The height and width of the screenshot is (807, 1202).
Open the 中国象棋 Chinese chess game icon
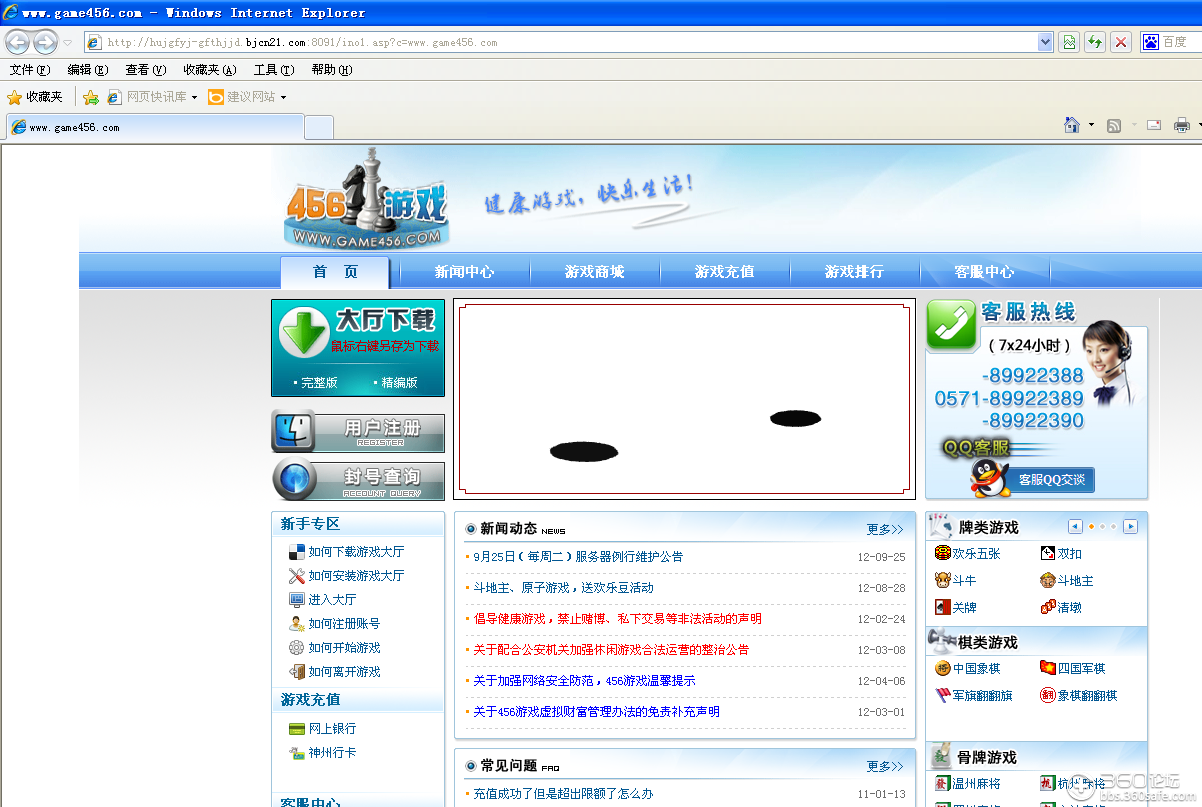[x=940, y=667]
